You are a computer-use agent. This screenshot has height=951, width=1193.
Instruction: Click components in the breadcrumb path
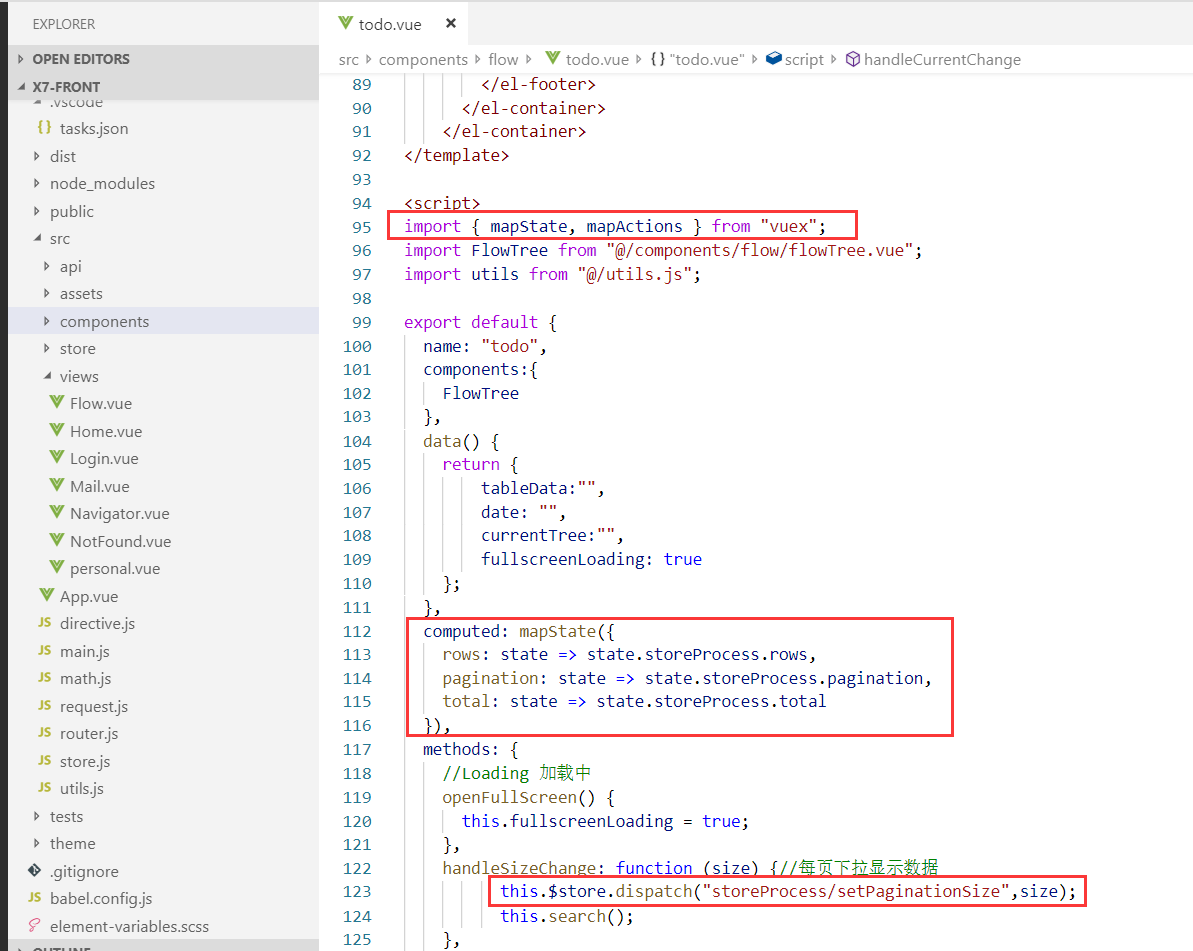pos(423,59)
